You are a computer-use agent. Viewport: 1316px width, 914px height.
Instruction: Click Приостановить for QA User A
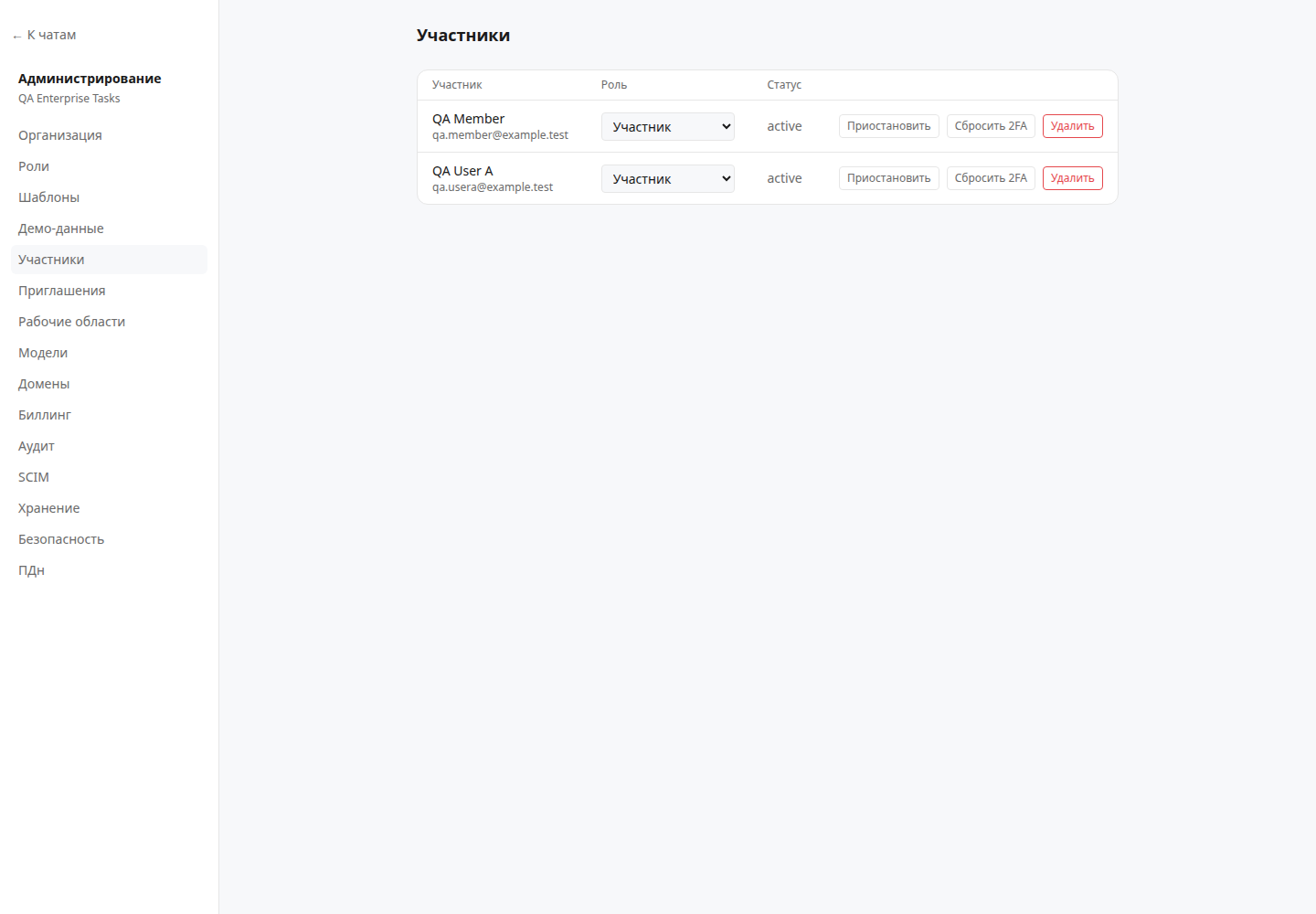(888, 178)
